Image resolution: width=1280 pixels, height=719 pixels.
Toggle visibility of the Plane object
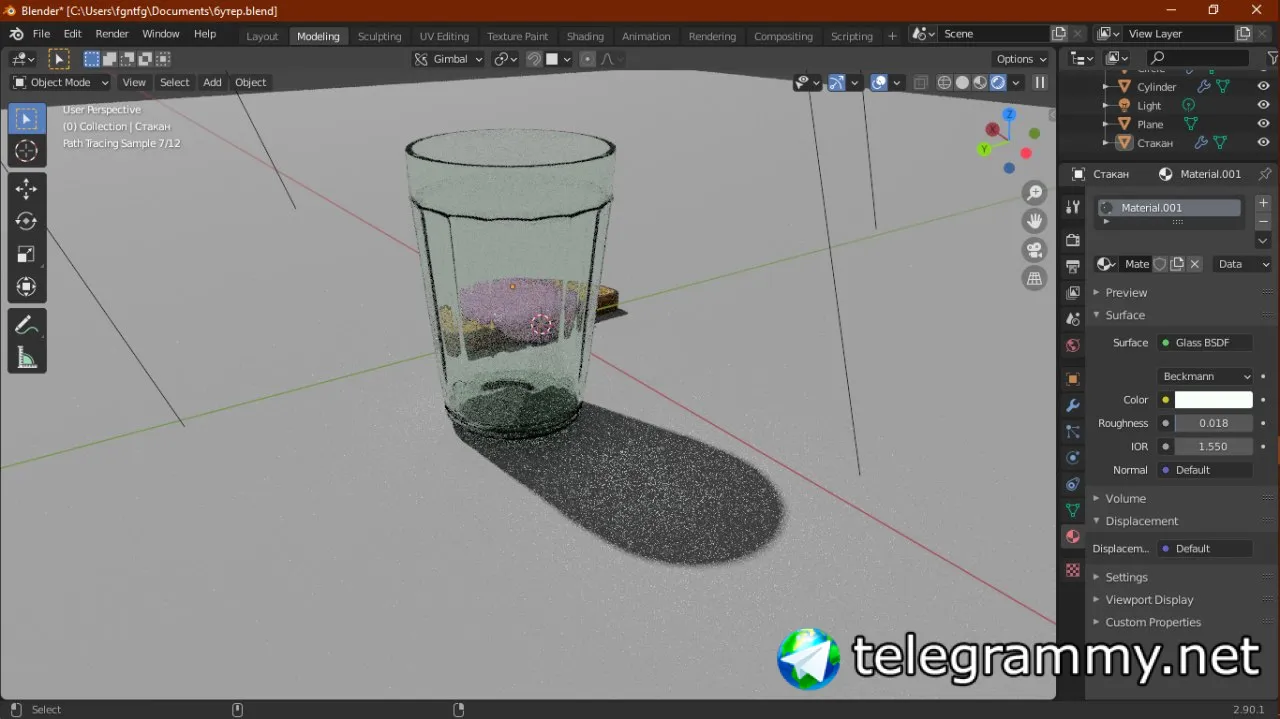tap(1263, 124)
